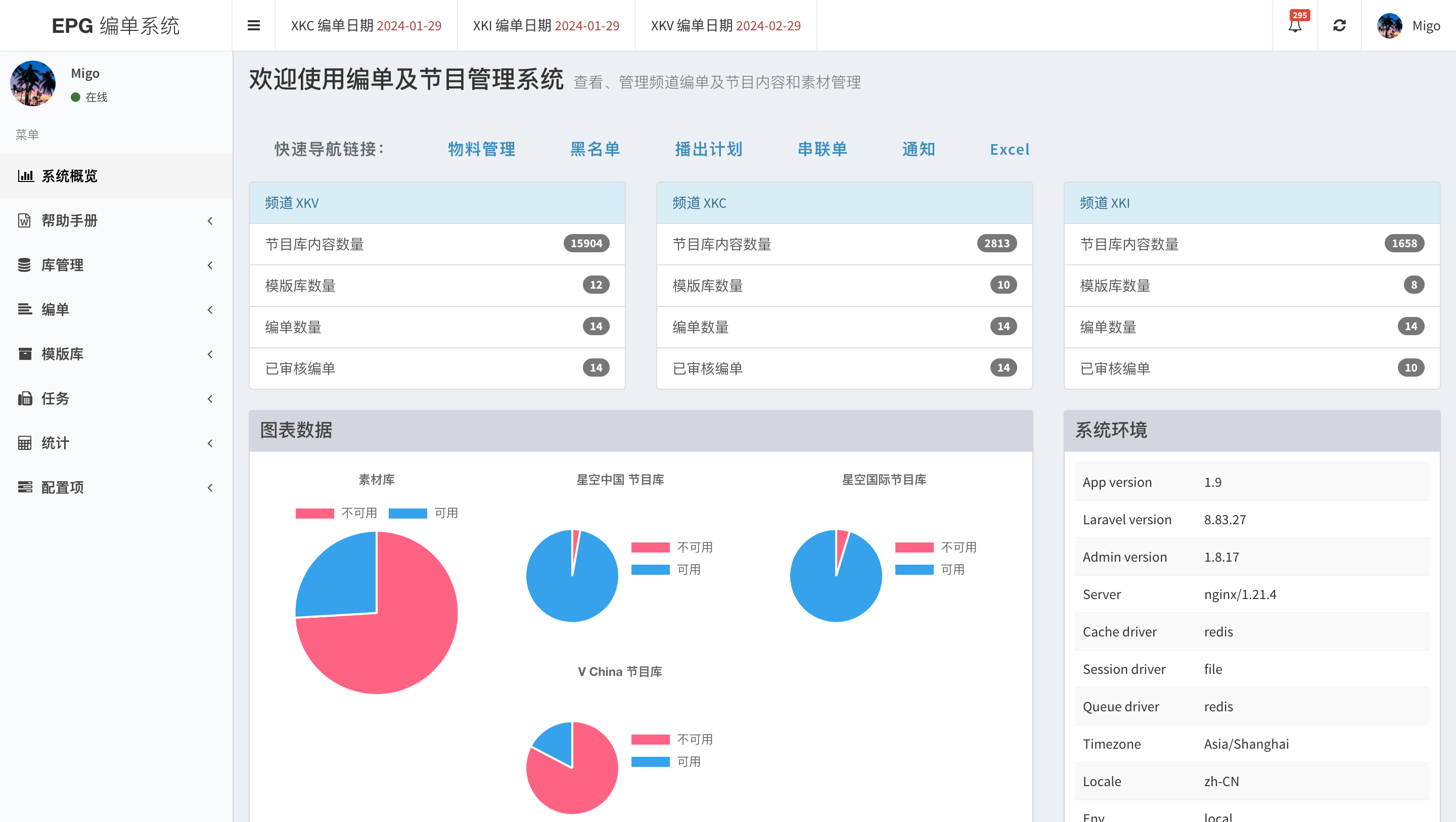Screen dimensions: 1456x822
Task: Select XKC 编单日期 2024-01-29 header item
Action: (x=366, y=25)
